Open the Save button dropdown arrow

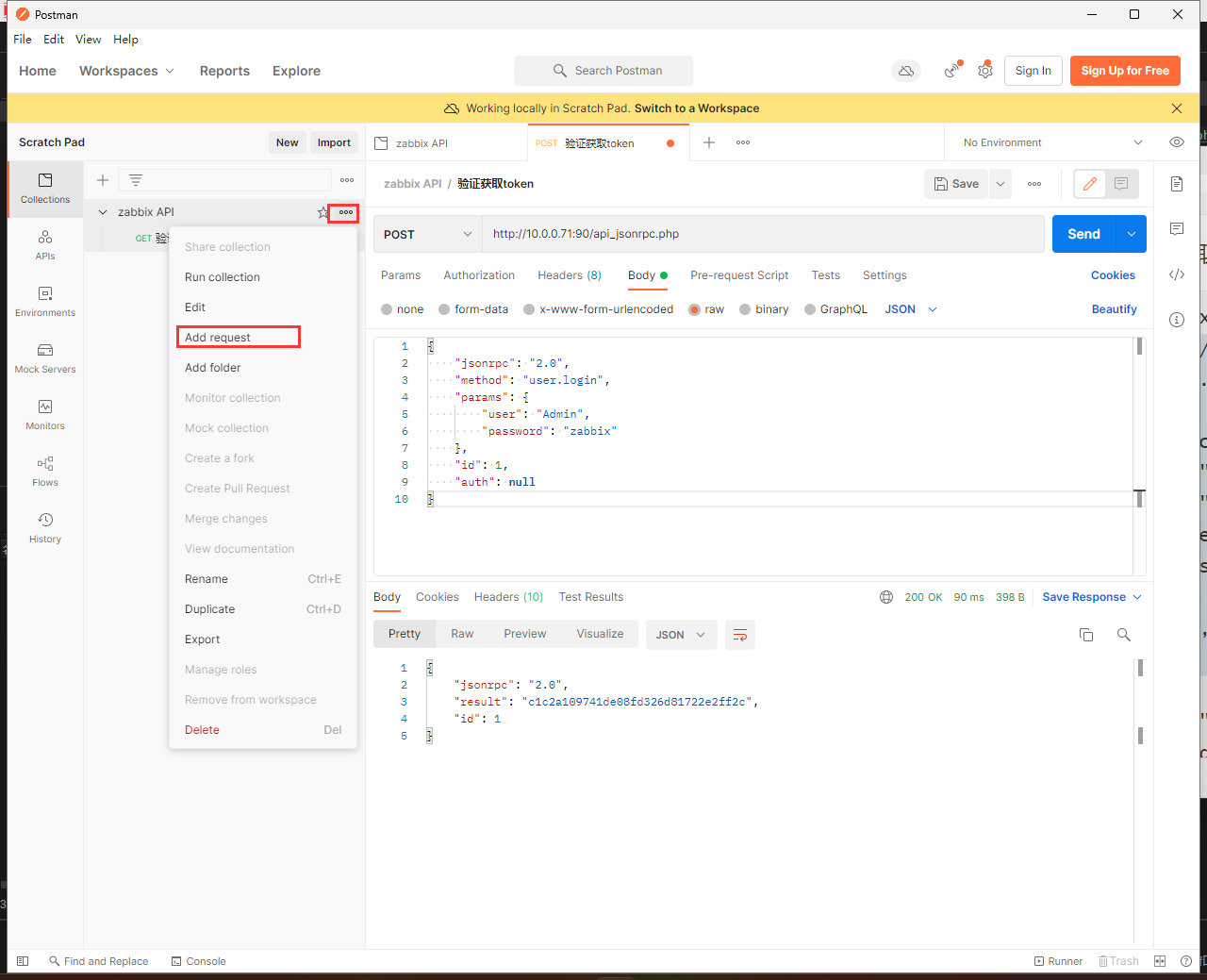point(1000,184)
